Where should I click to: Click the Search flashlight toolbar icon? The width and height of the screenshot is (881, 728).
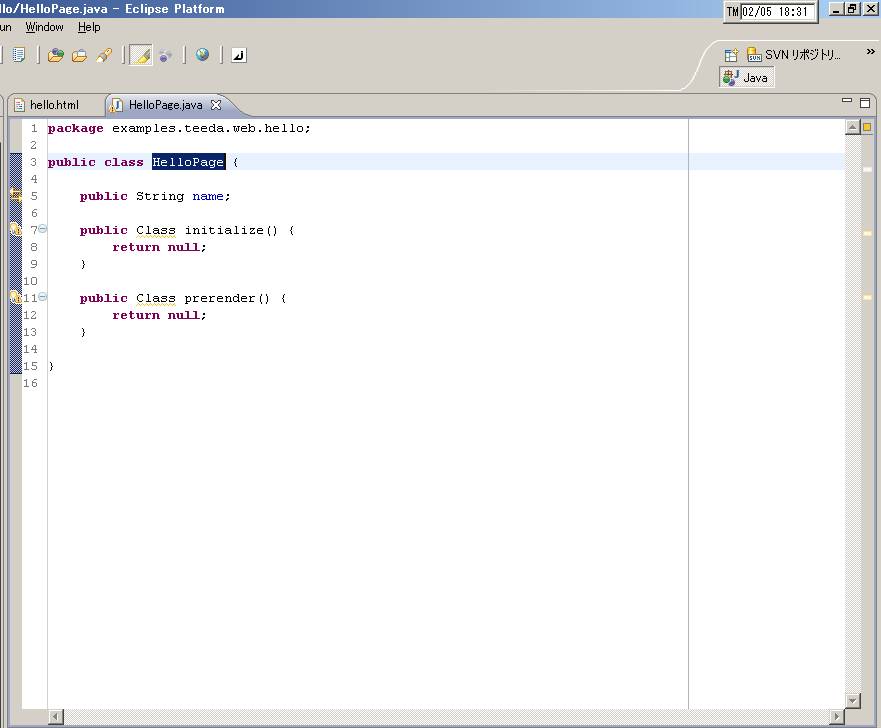pos(103,56)
